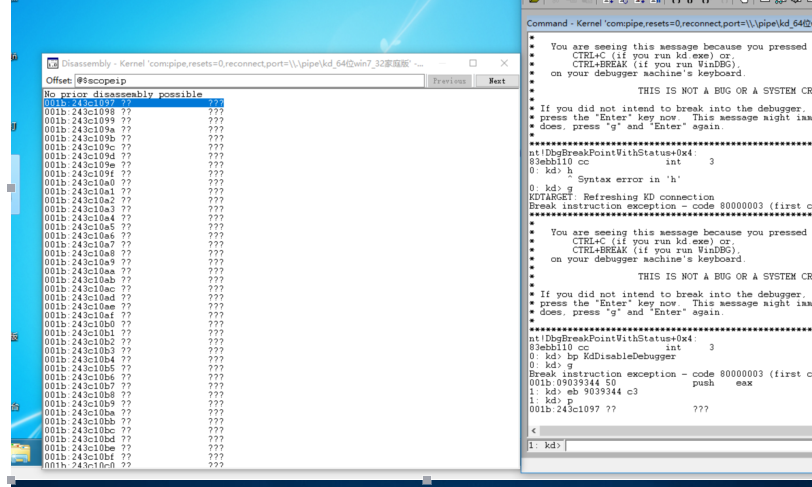Select disassembly row 001b:243c10ad
Image resolution: width=812 pixels, height=487 pixels.
[134, 297]
